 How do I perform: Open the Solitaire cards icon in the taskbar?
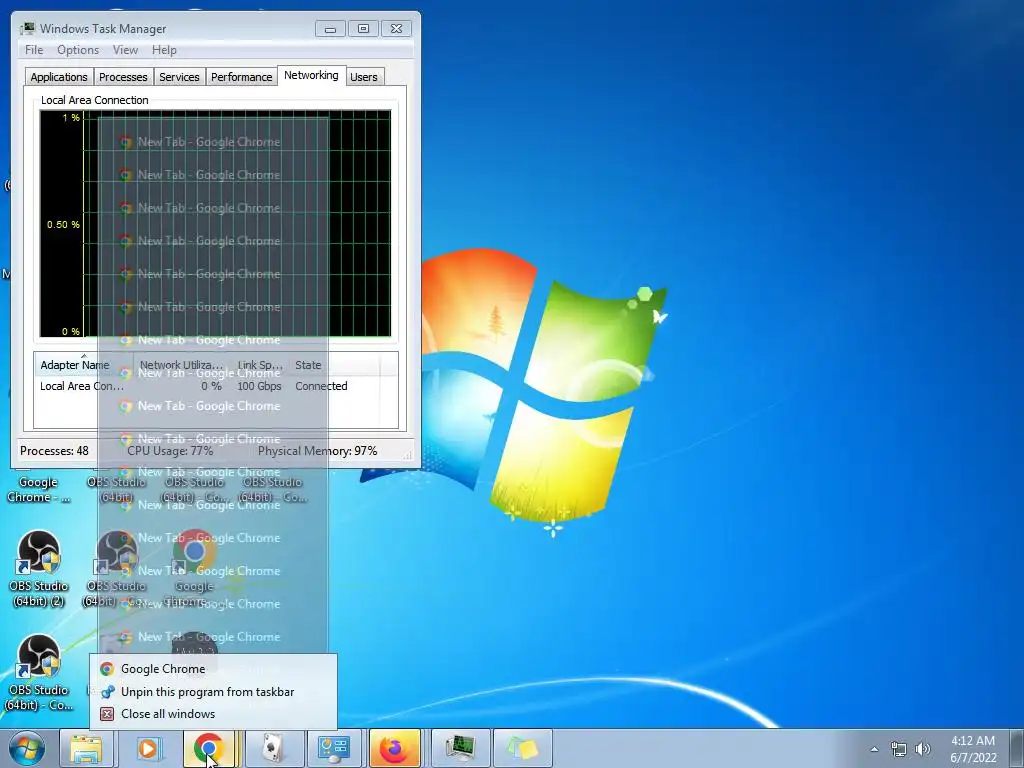[x=274, y=748]
